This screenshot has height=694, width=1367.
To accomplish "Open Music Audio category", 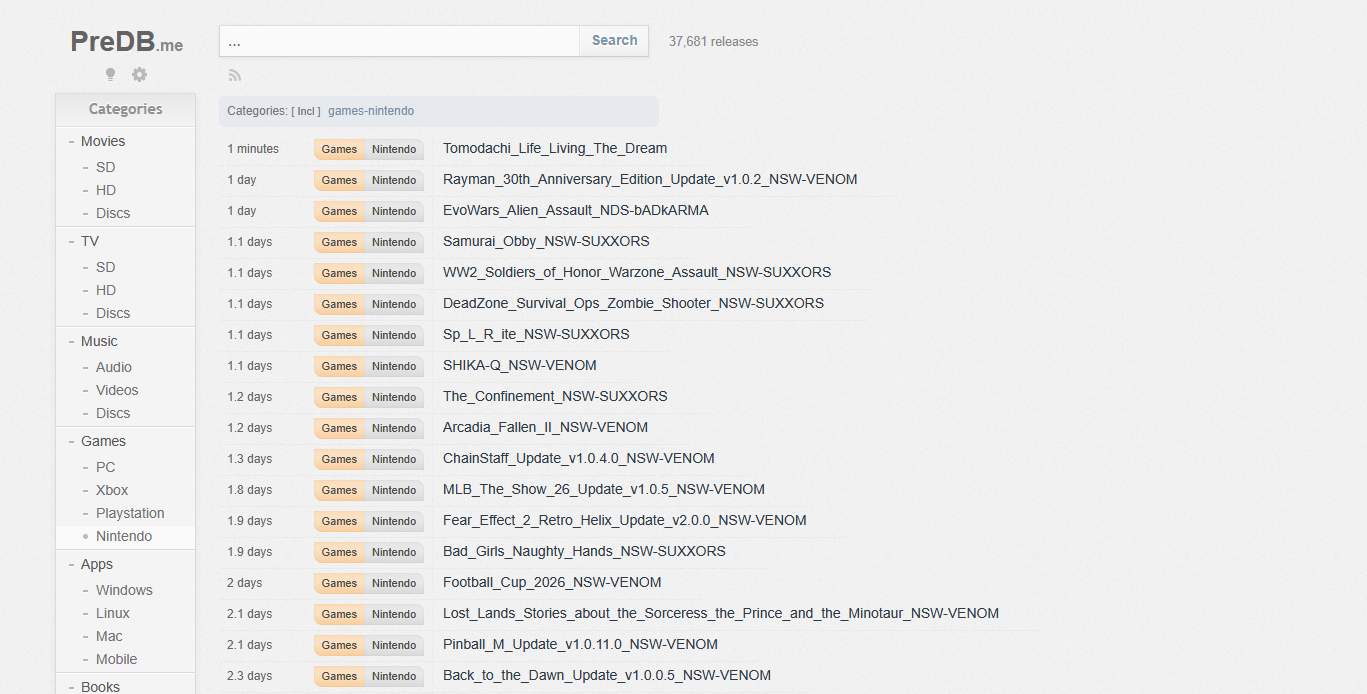I will 114,367.
